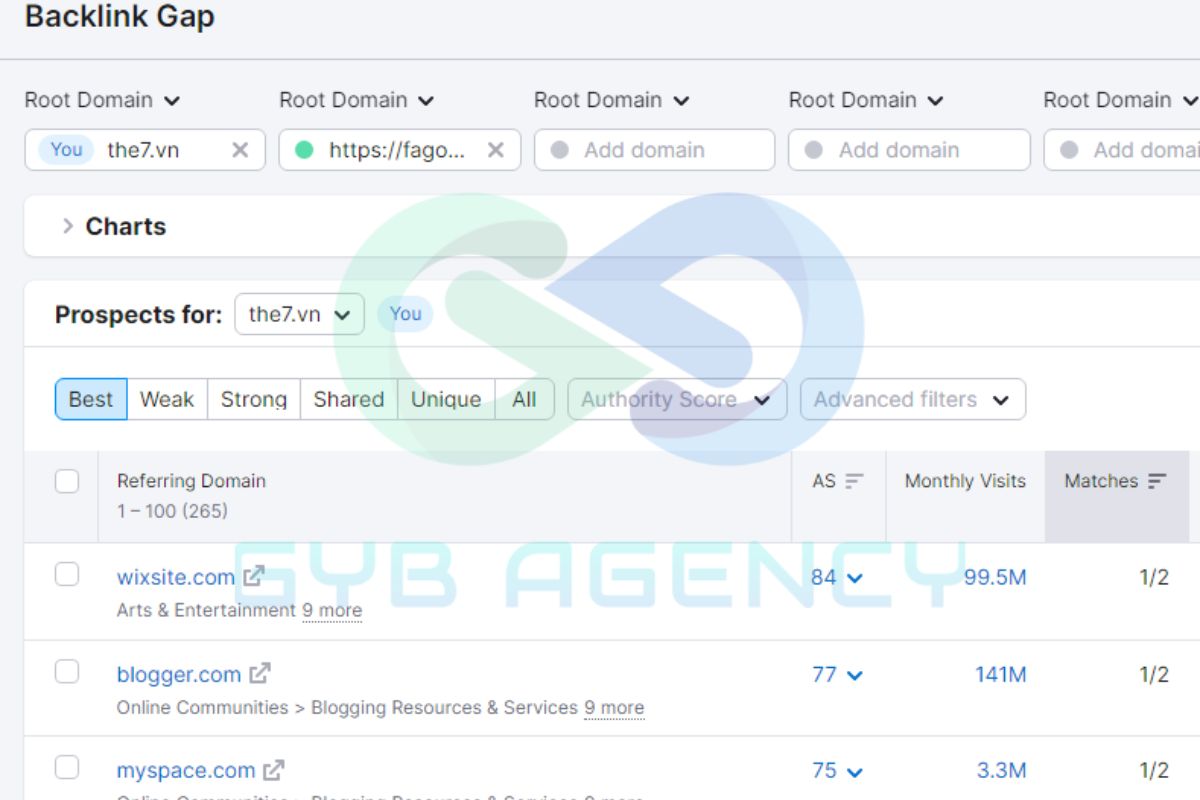The height and width of the screenshot is (800, 1200).
Task: Open the third Root Domain dropdown
Action: [x=612, y=100]
